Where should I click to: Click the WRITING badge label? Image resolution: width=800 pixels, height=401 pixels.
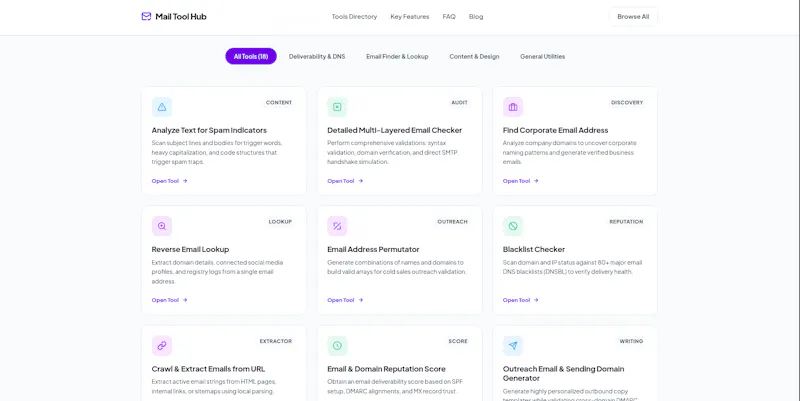(x=632, y=341)
